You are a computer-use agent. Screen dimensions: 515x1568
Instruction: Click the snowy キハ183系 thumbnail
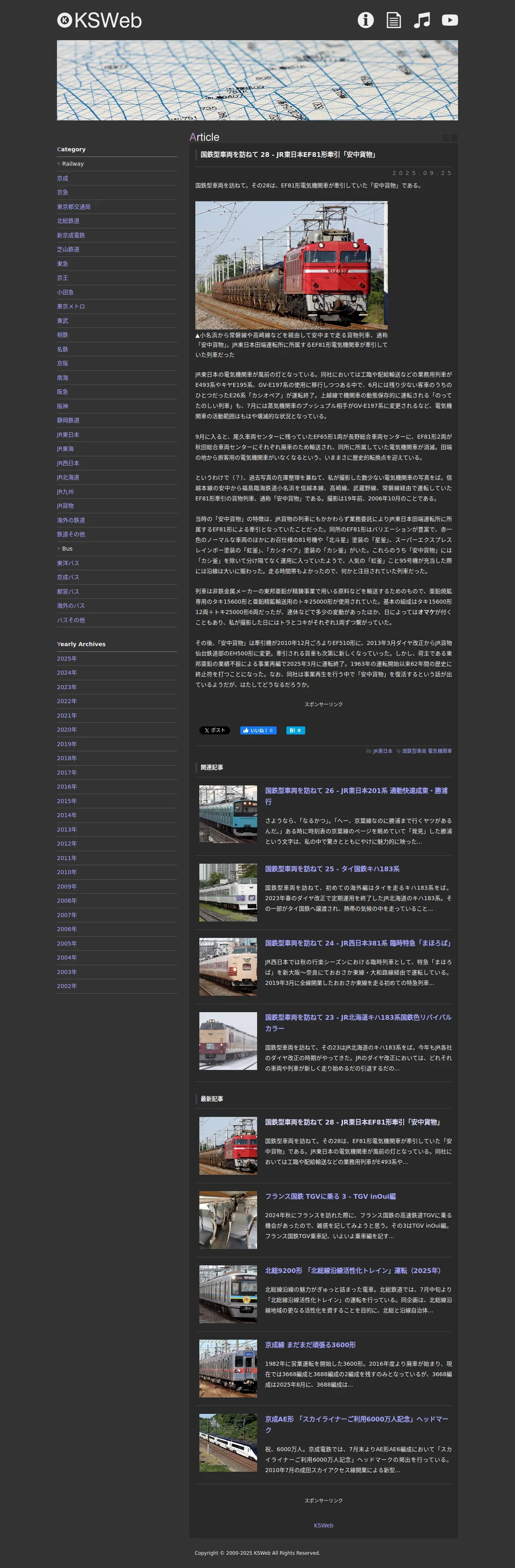point(228,1041)
